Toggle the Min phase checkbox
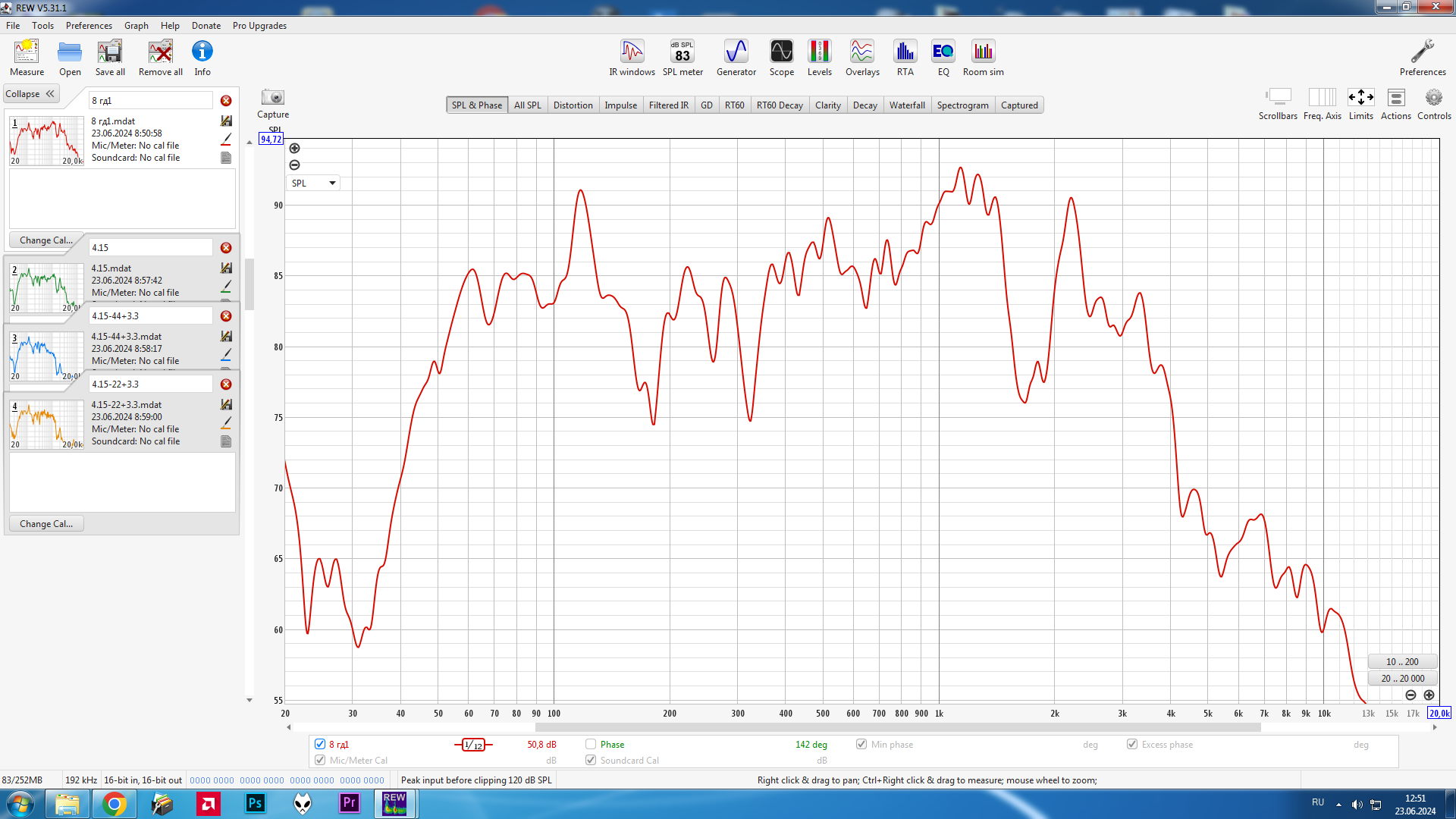 (861, 744)
